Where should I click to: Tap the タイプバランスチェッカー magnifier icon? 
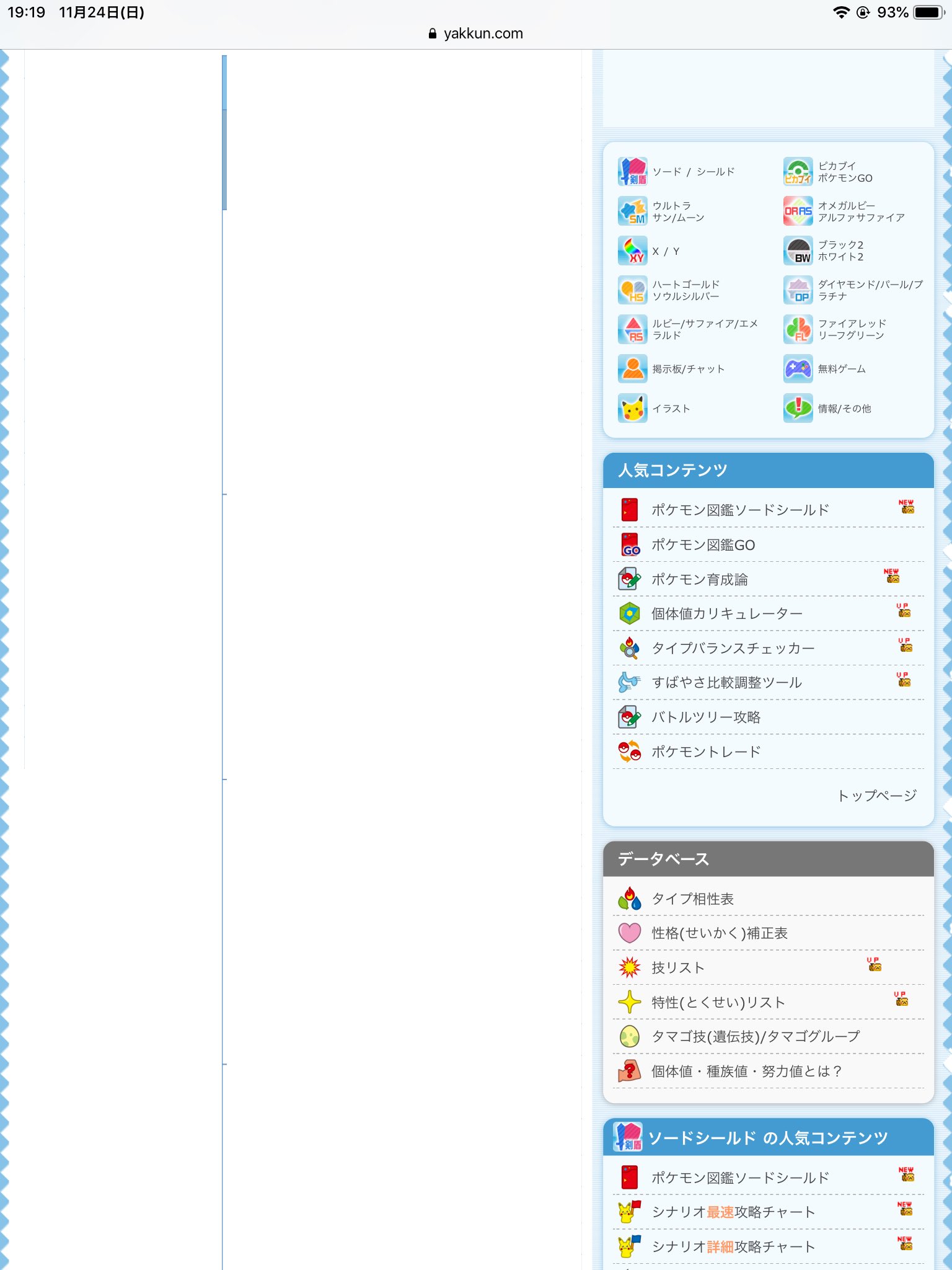pos(630,648)
